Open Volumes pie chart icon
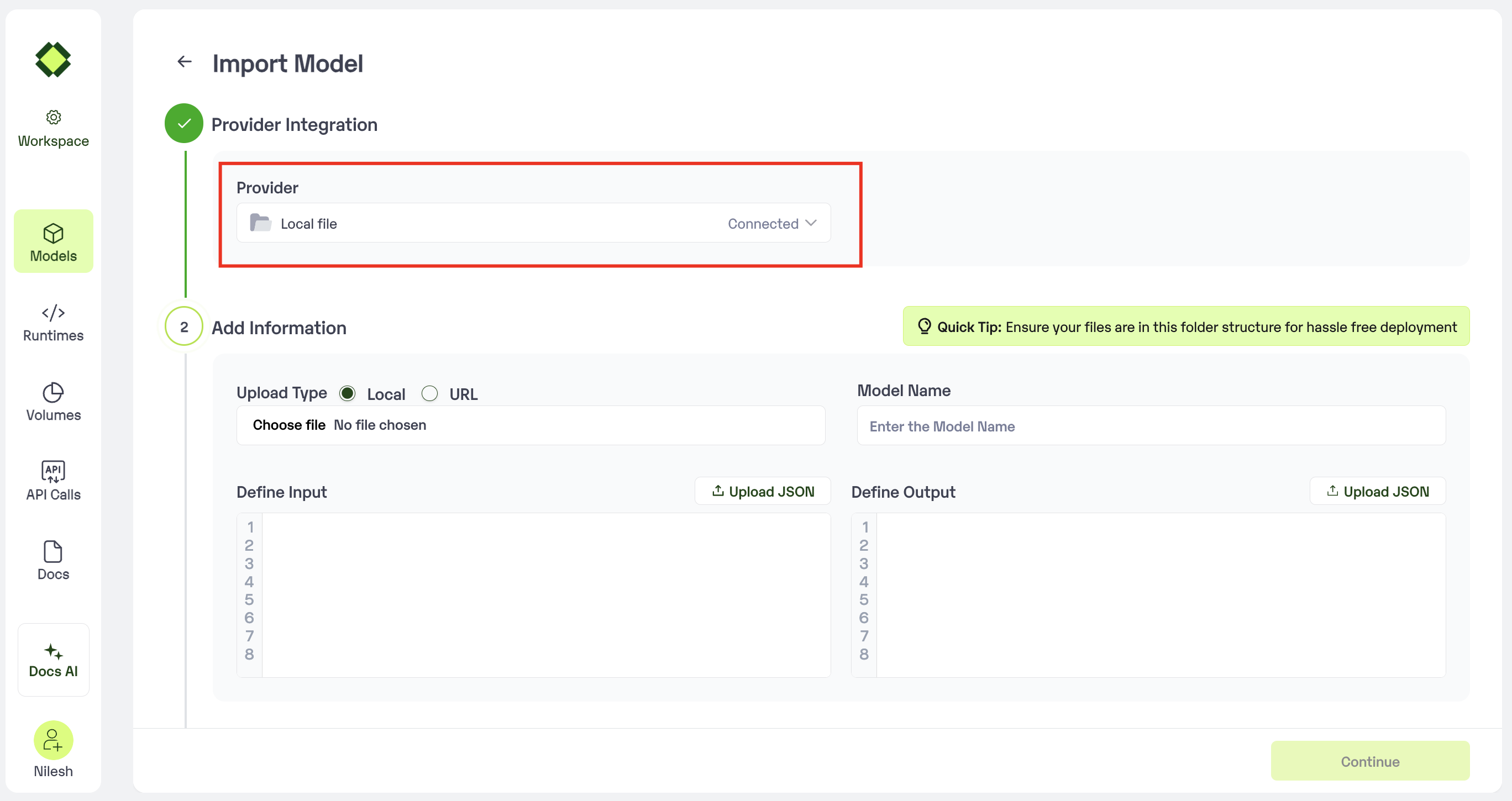Screen dimensions: 1512x801 (54, 393)
